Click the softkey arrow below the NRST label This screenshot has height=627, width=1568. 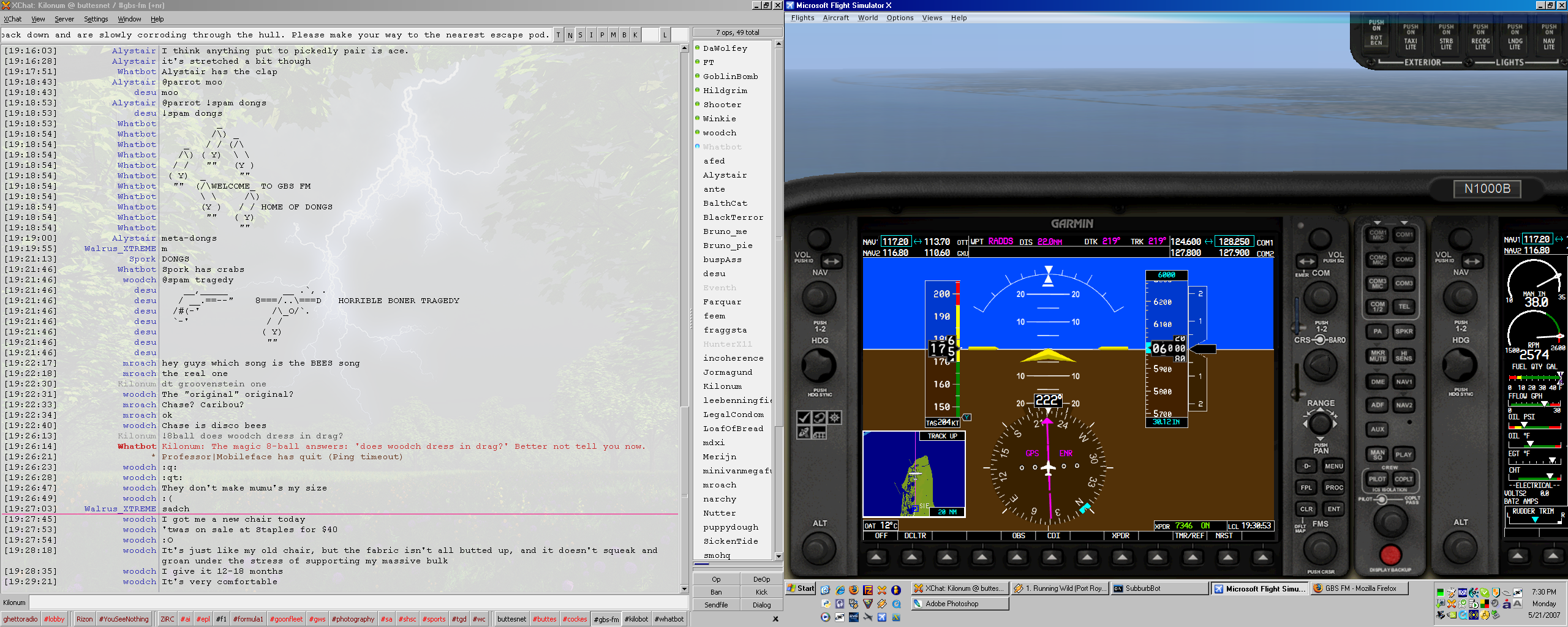(x=1227, y=557)
